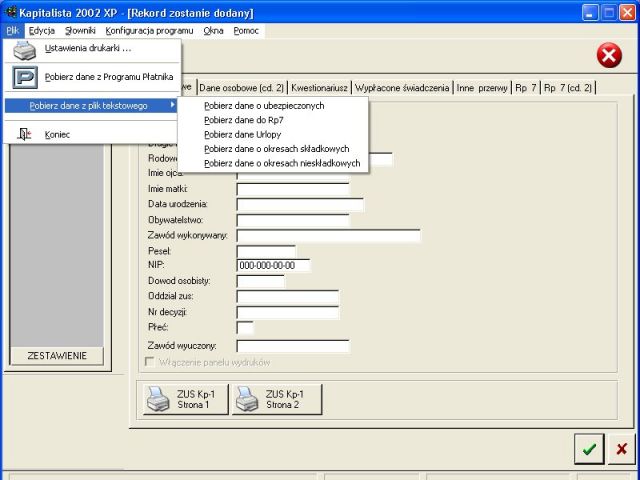Confirm with the green checkmark button

click(589, 449)
